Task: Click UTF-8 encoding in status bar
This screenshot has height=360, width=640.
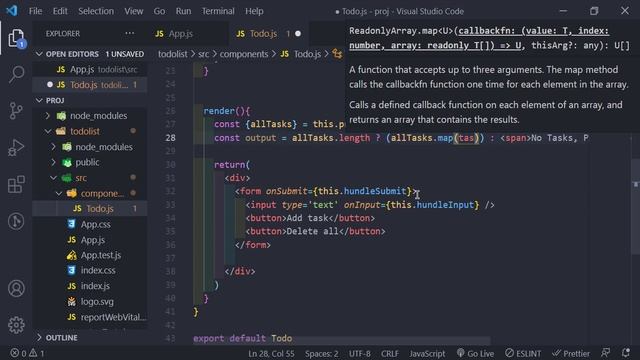Action: [360, 353]
